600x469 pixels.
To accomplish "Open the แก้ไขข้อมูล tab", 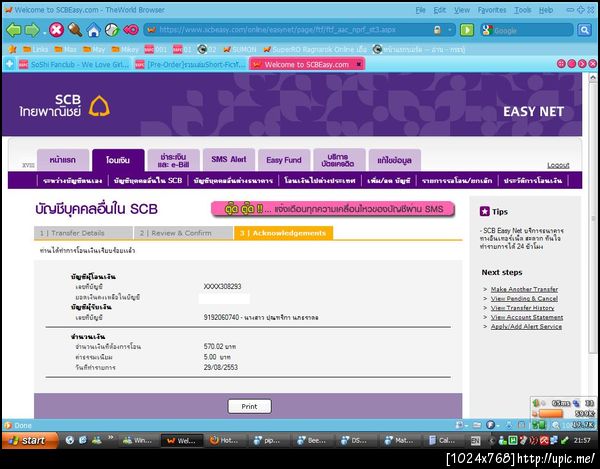I will (395, 160).
